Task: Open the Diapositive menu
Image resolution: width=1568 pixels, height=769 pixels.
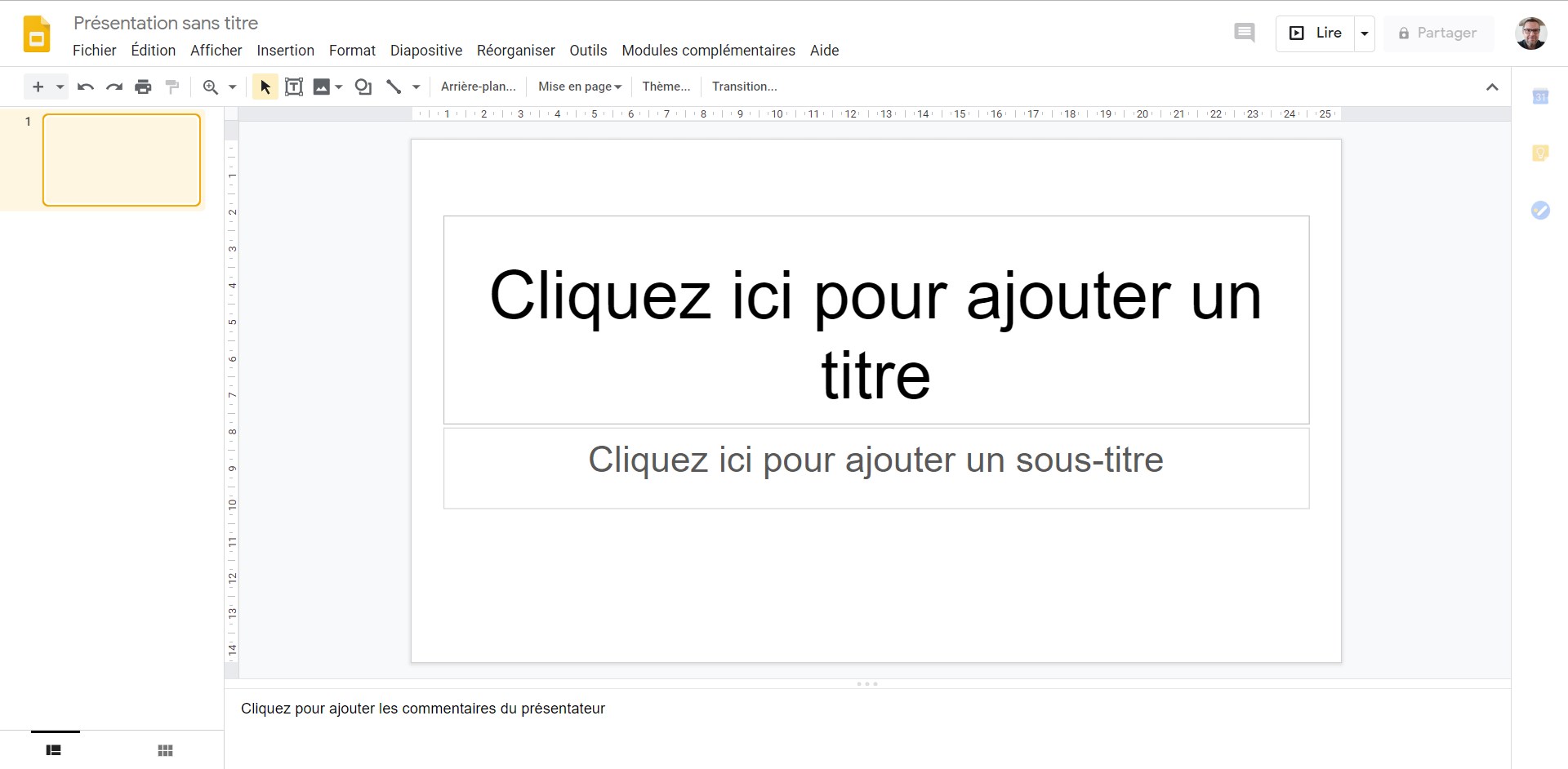Action: pos(426,51)
